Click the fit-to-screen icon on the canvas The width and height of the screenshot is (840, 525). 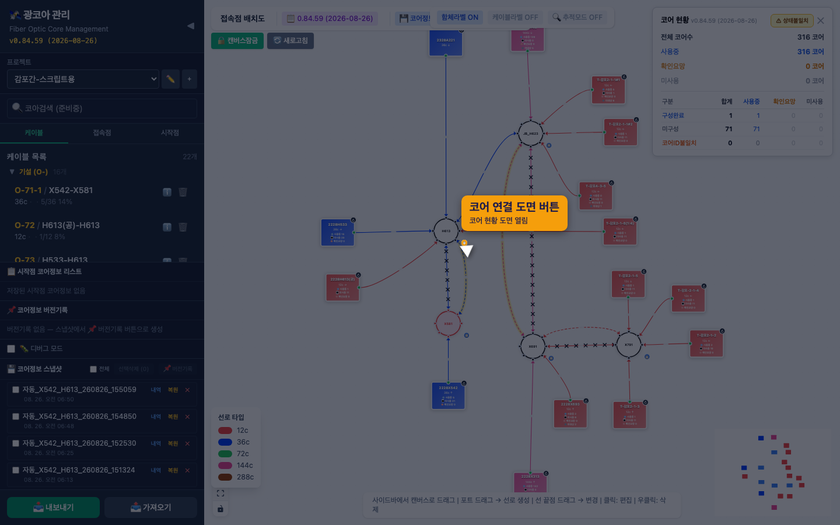click(x=220, y=493)
